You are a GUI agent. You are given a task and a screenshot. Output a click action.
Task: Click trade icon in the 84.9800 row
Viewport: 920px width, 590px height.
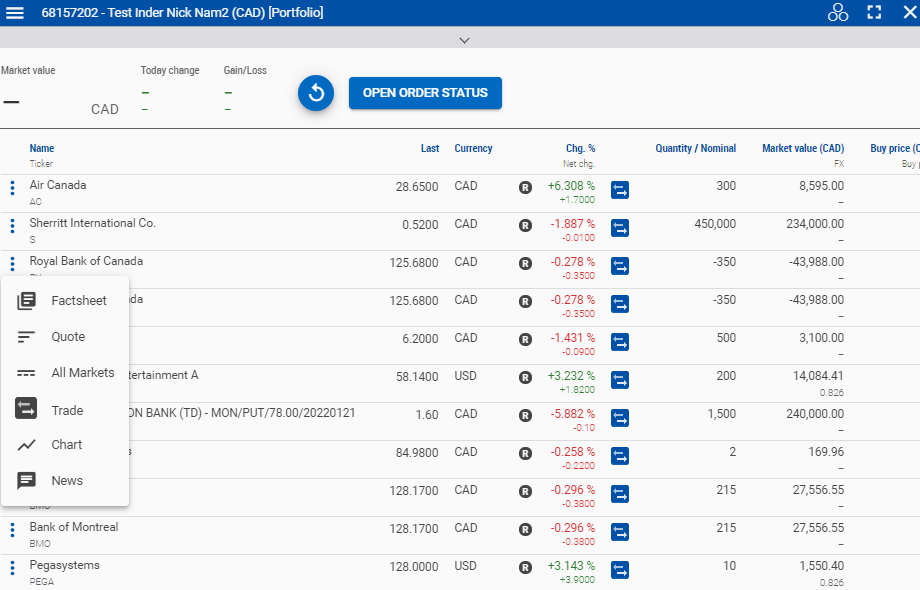coord(620,456)
